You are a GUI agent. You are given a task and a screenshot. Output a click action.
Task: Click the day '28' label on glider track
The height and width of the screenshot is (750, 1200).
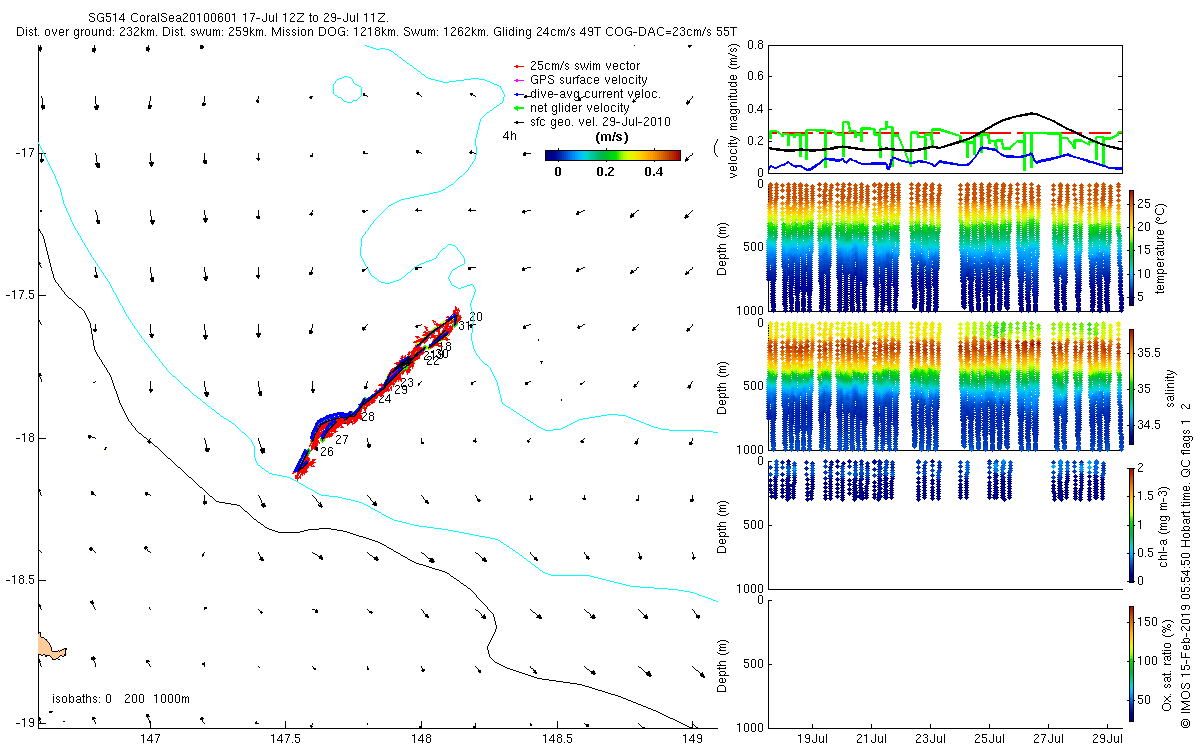(x=368, y=417)
